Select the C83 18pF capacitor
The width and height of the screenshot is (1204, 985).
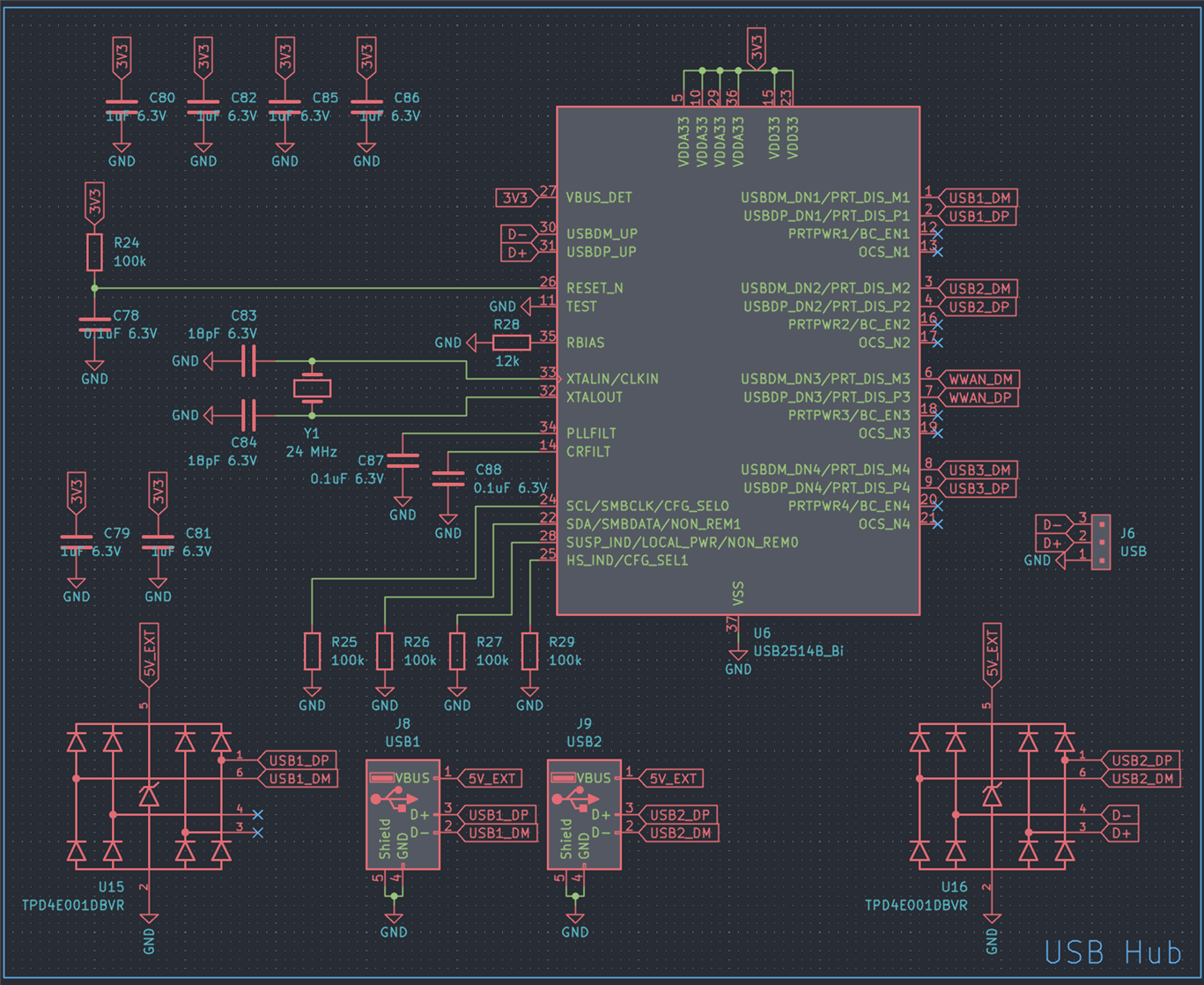(248, 361)
